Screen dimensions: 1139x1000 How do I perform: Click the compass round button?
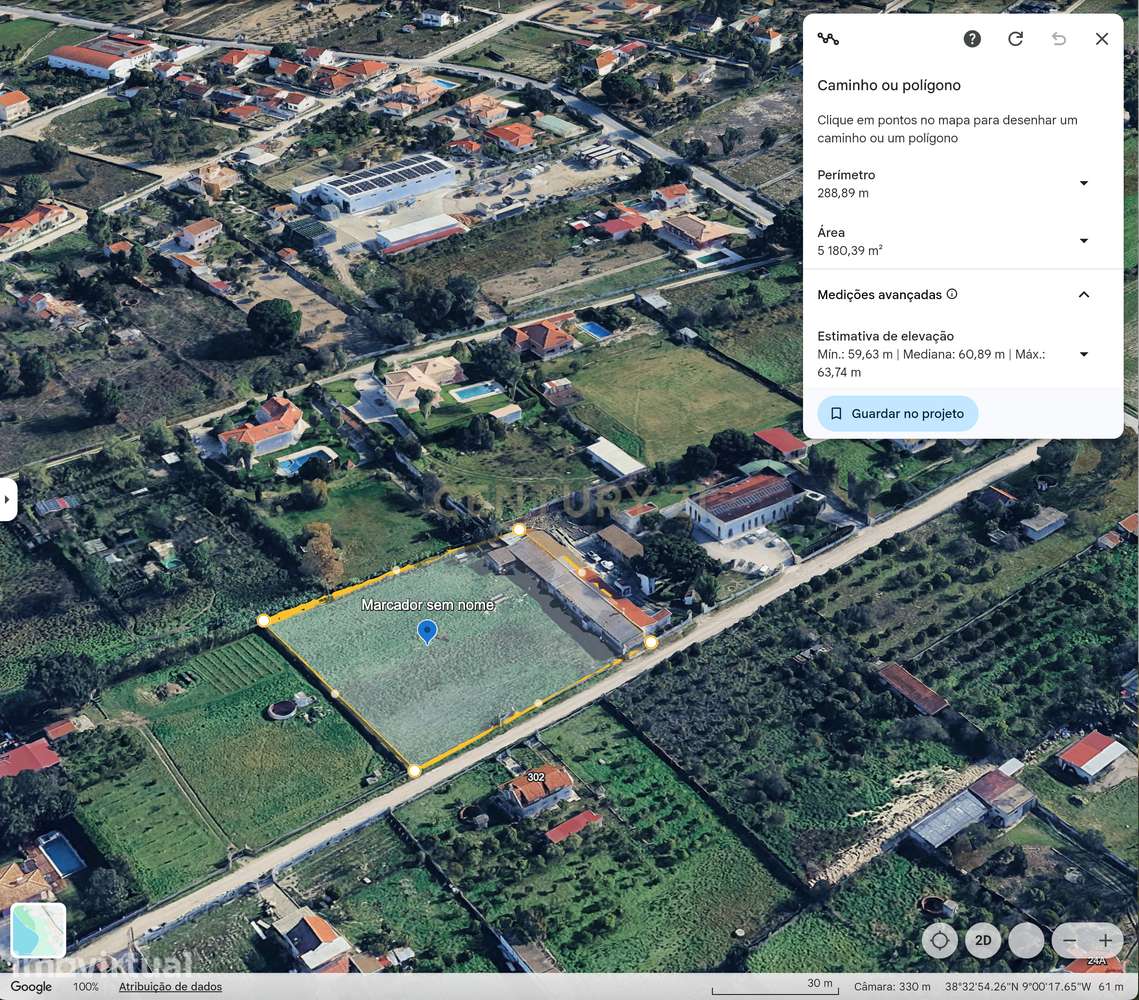pos(1026,940)
